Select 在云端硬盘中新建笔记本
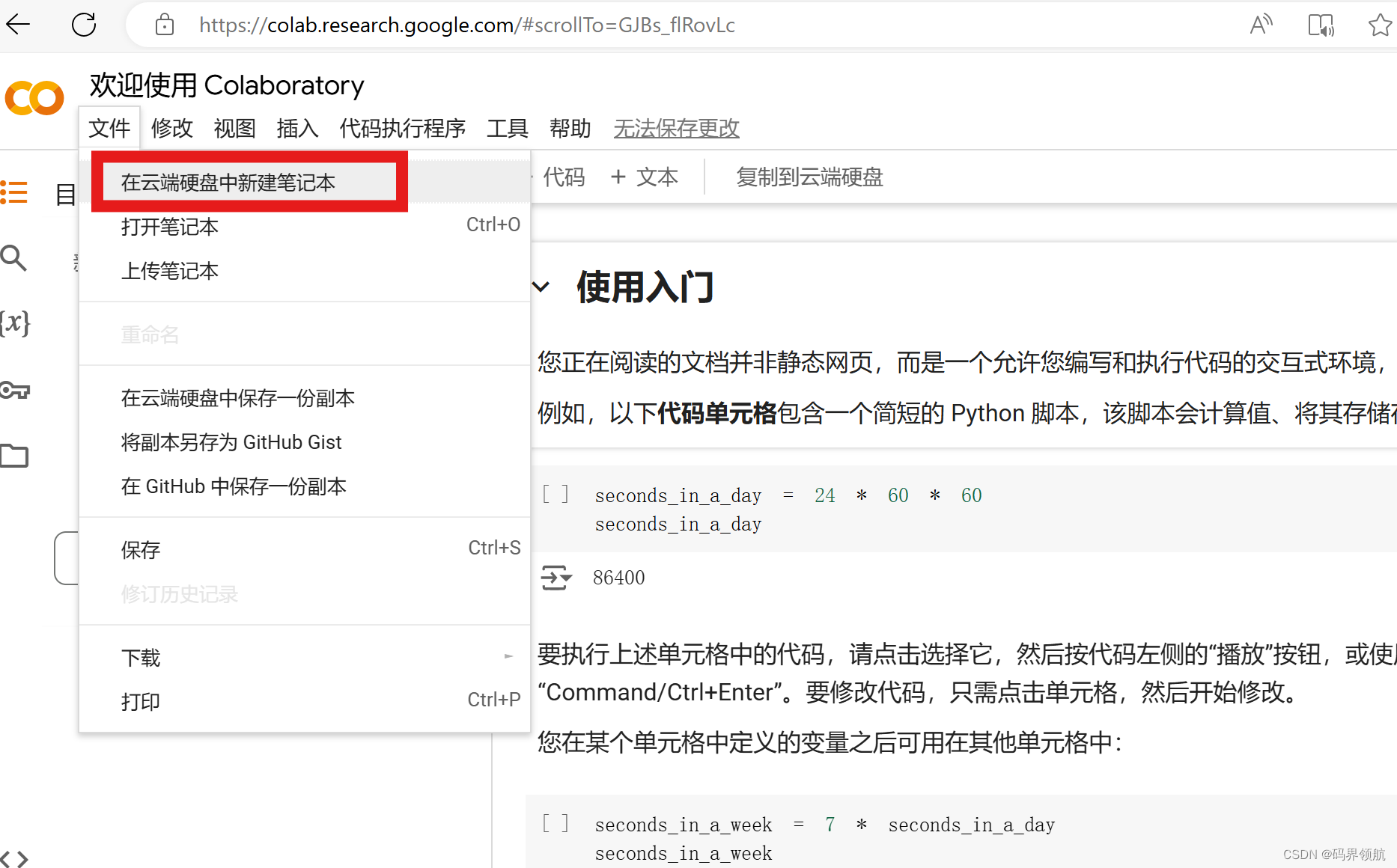The image size is (1397, 868). 305,183
